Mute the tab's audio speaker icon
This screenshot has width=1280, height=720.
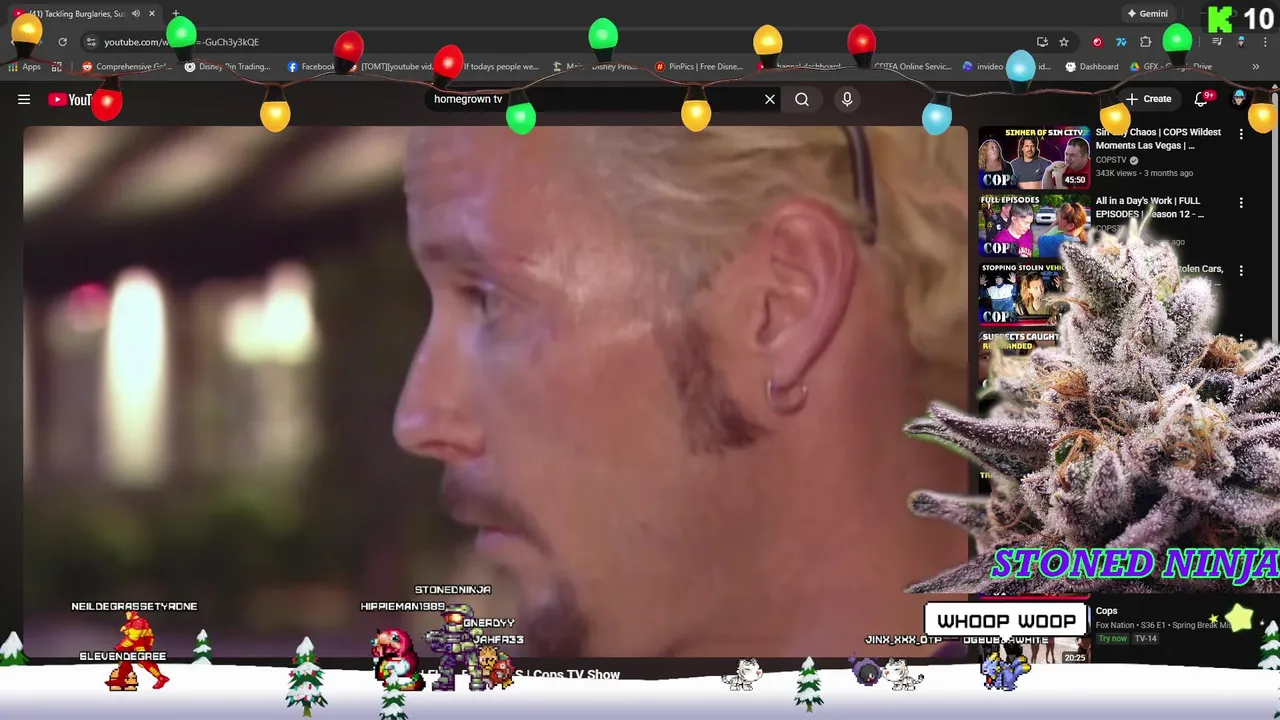(135, 14)
